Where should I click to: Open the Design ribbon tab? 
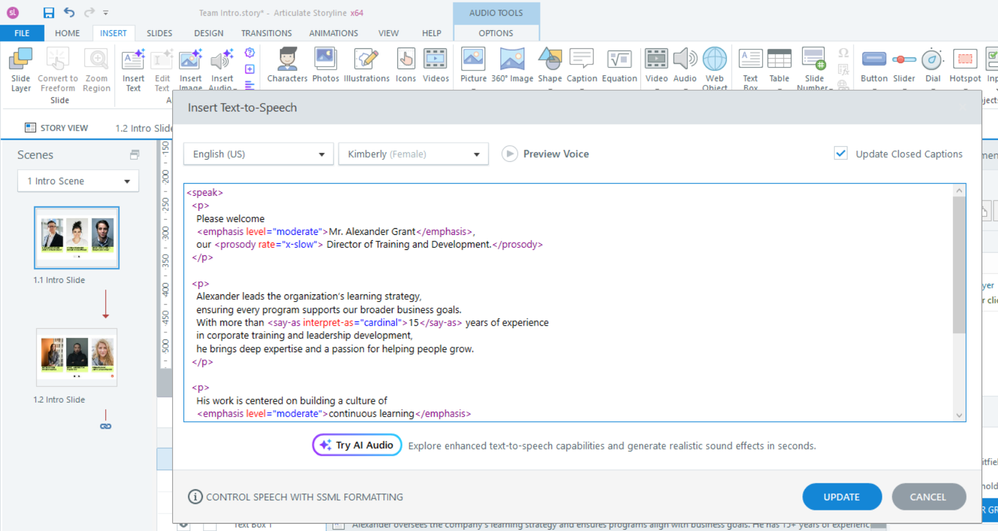coord(208,33)
